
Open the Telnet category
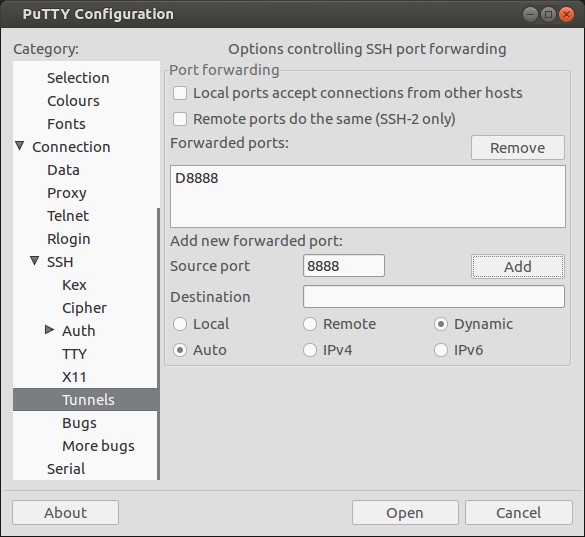point(68,216)
